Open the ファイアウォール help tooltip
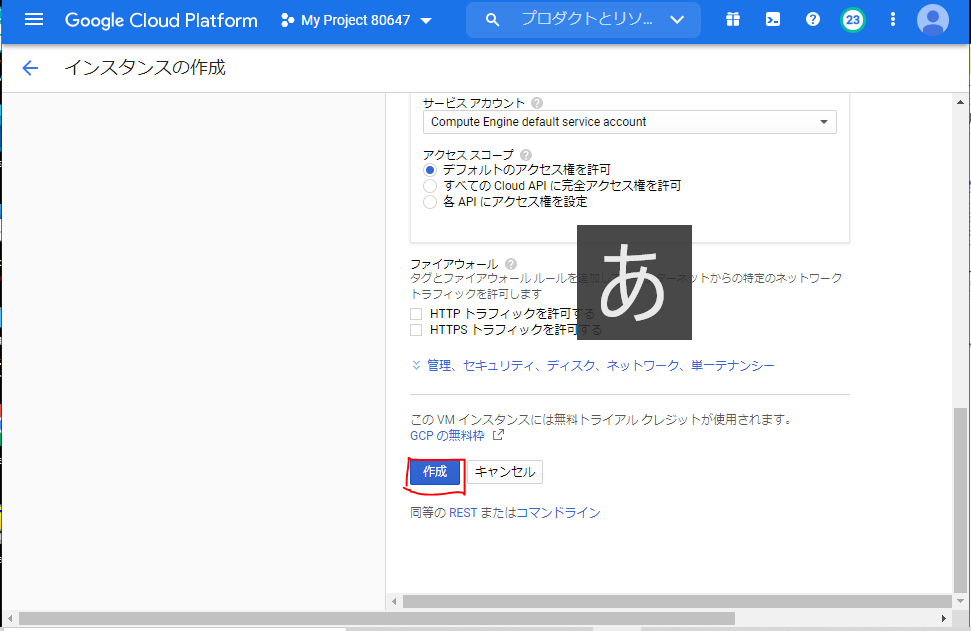The image size is (971, 631). point(510,263)
